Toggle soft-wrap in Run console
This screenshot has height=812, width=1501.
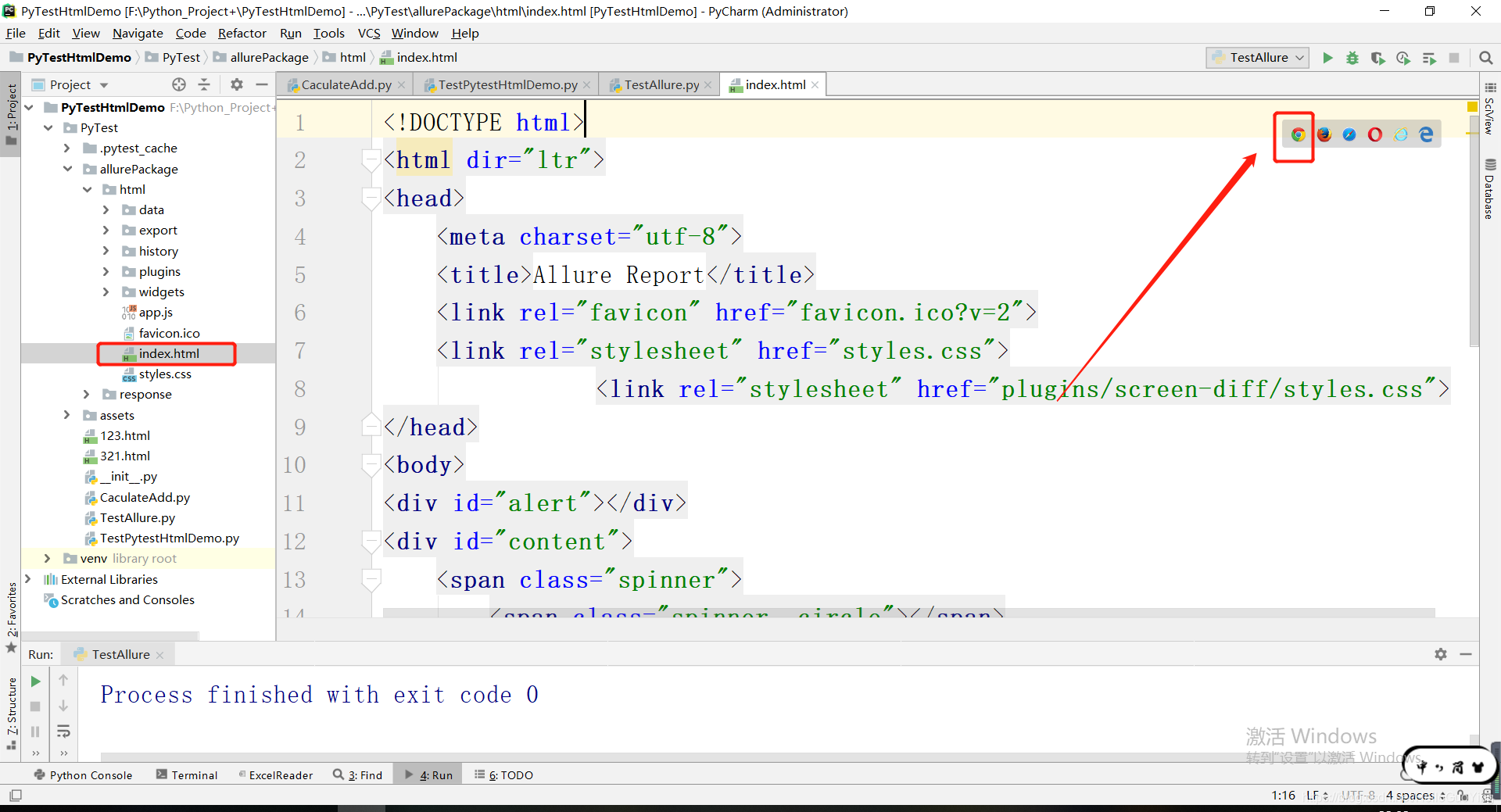(x=63, y=732)
